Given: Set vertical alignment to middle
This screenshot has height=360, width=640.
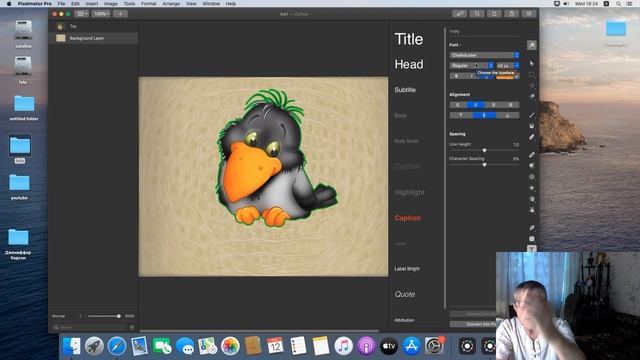Looking at the screenshot, I should (484, 116).
